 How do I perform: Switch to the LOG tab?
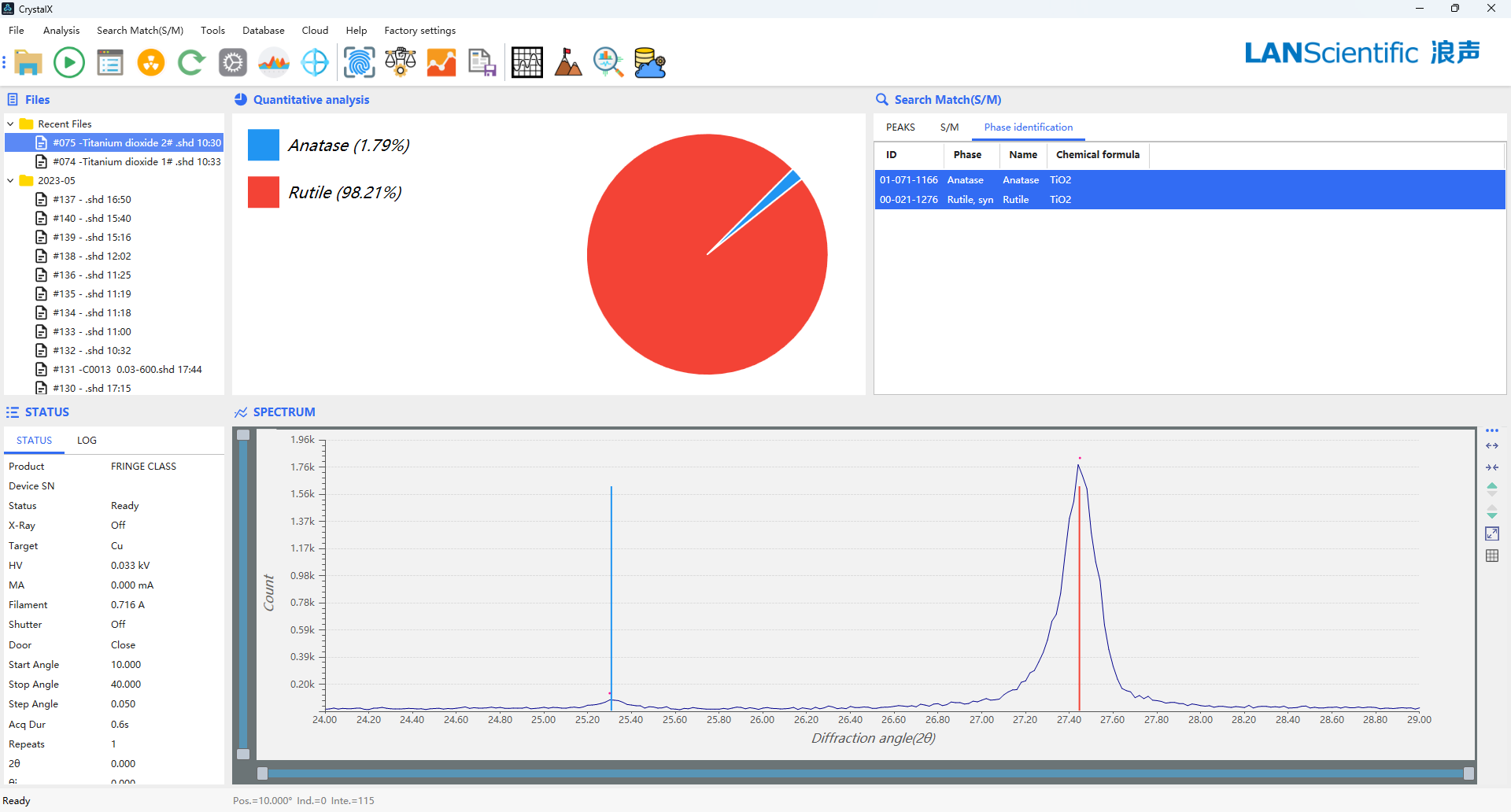87,441
